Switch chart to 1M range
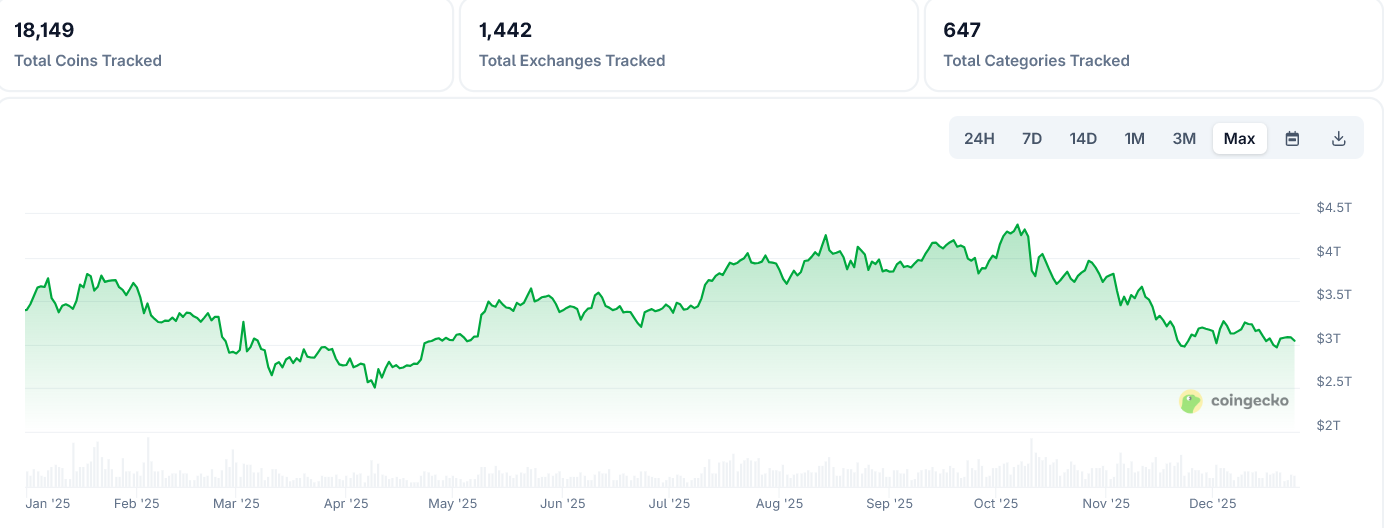The width and height of the screenshot is (1384, 528). (x=1134, y=138)
